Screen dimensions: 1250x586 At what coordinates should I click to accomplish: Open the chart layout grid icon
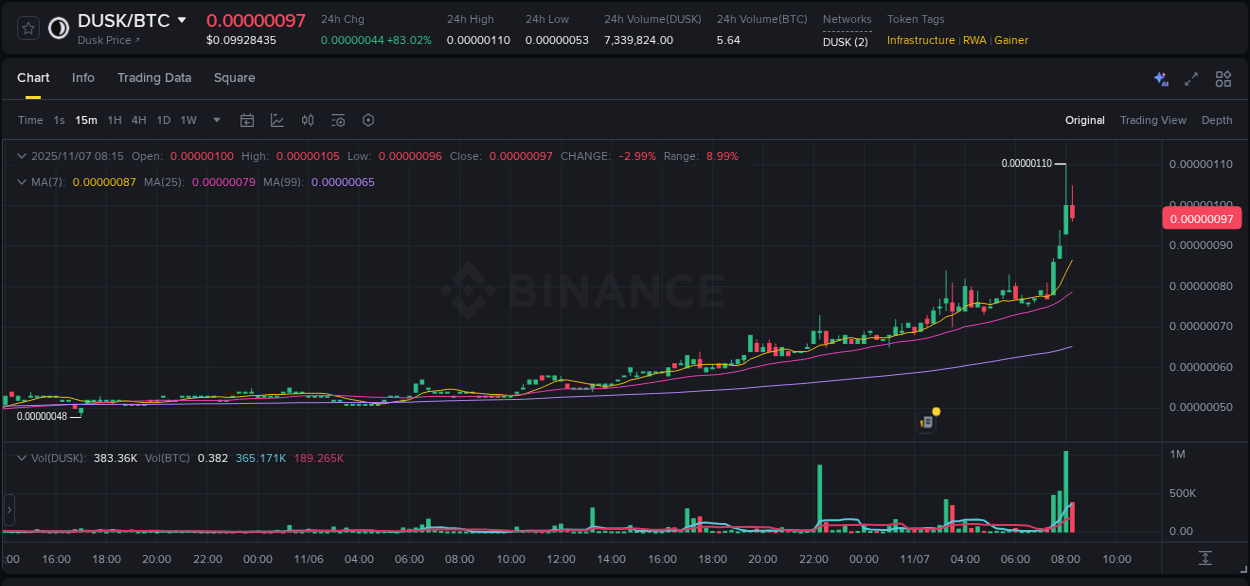1223,78
